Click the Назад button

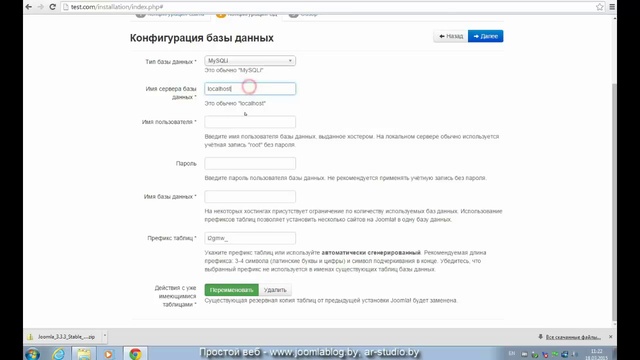tap(451, 36)
